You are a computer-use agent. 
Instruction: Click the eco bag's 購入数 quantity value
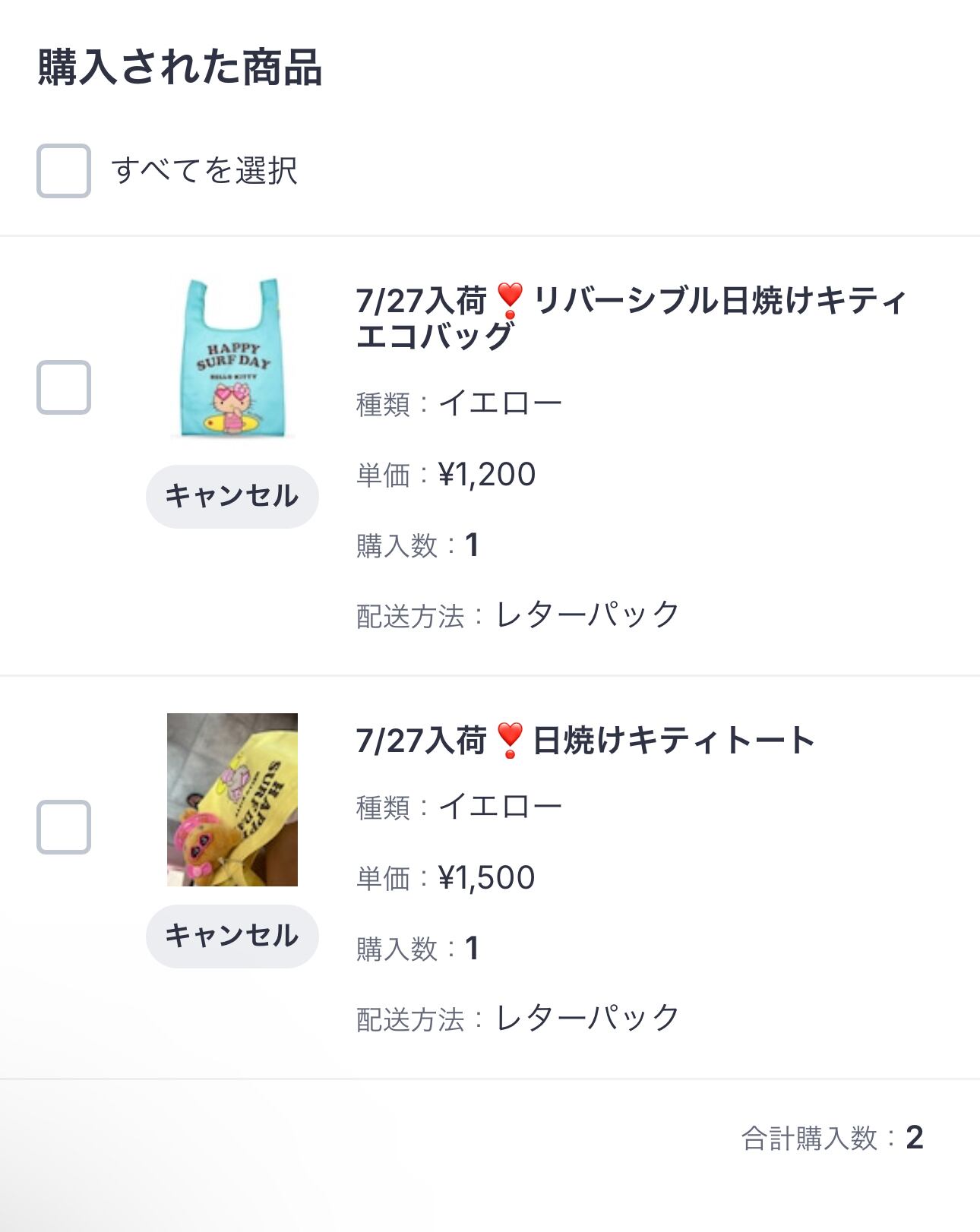(x=472, y=545)
